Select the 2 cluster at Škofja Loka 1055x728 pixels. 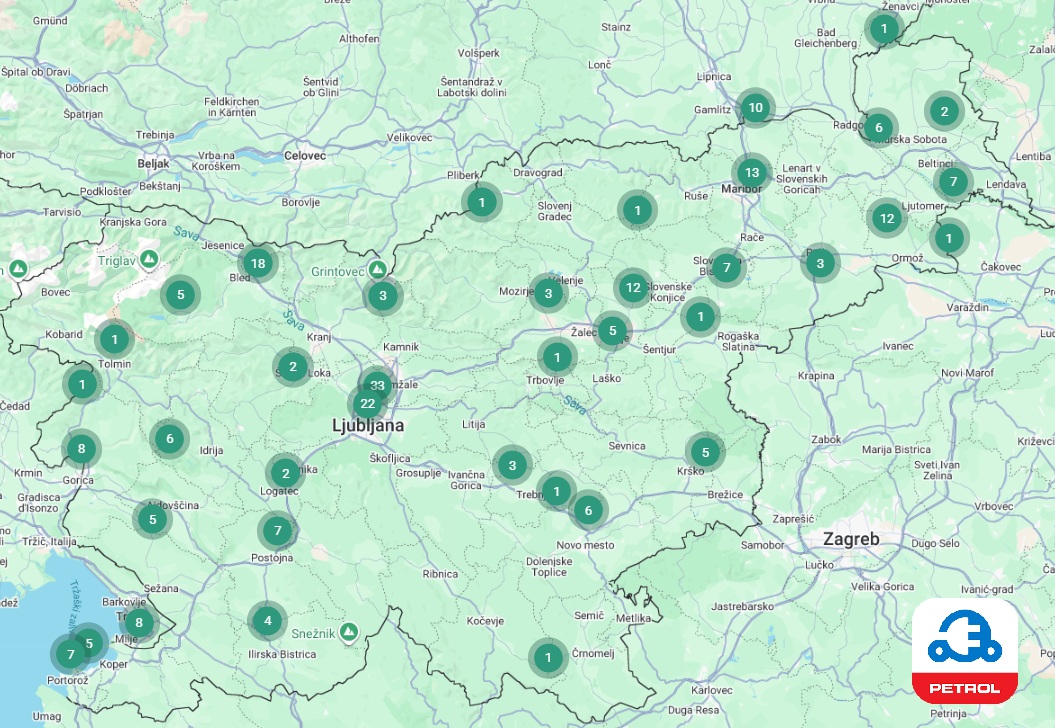293,367
